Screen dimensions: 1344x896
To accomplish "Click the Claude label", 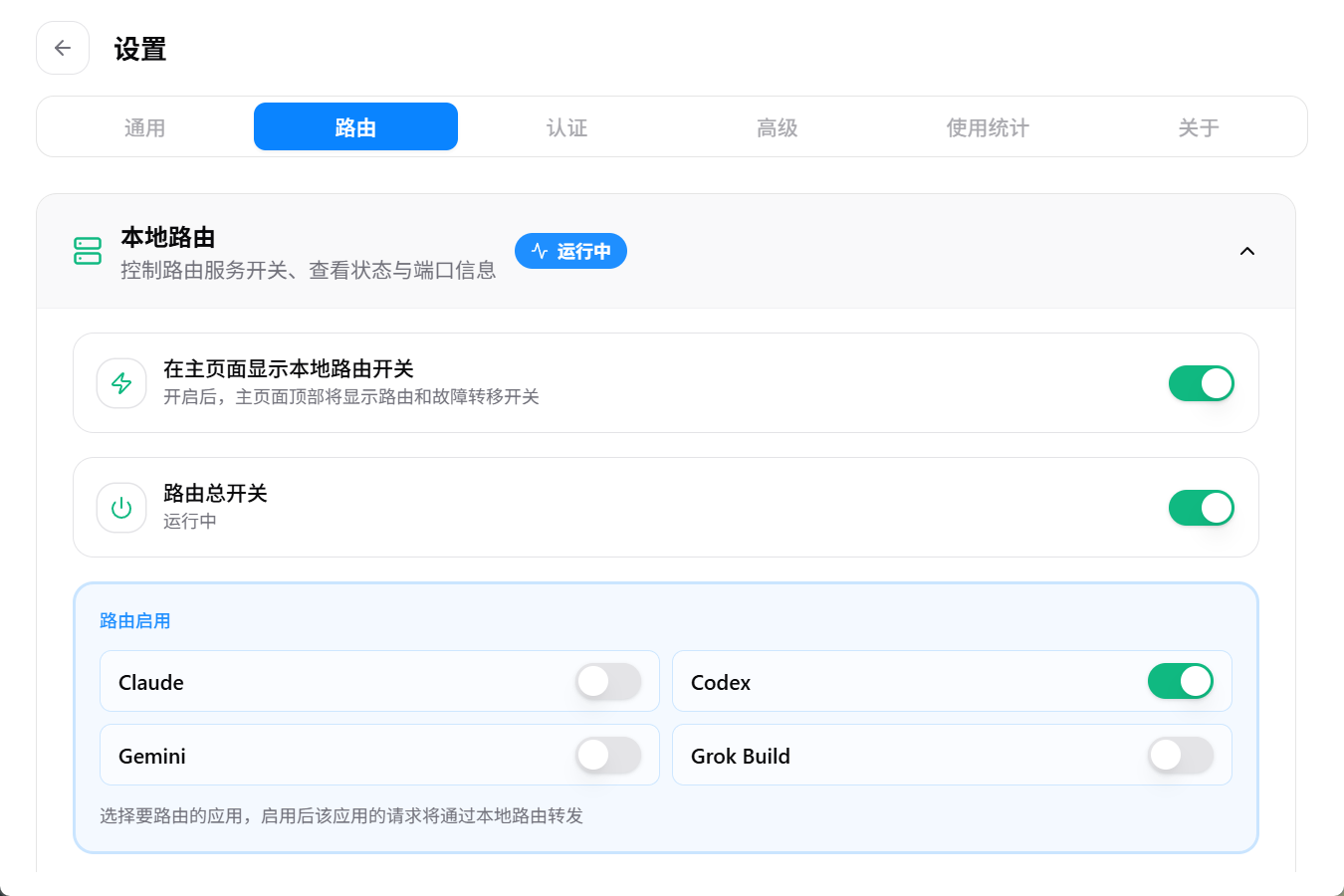I will [151, 683].
